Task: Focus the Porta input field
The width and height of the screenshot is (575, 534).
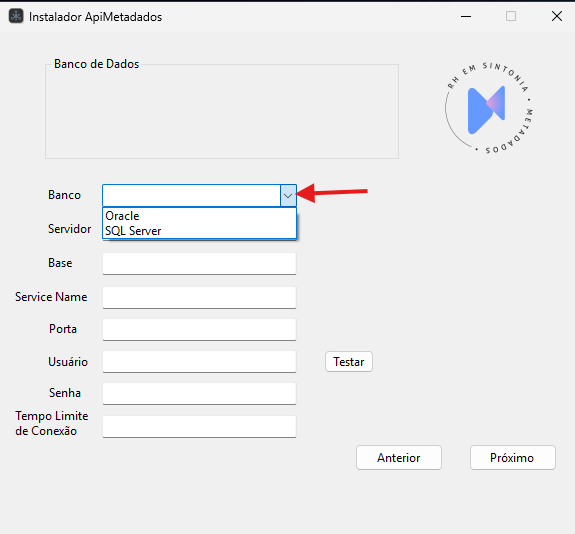Action: [199, 329]
